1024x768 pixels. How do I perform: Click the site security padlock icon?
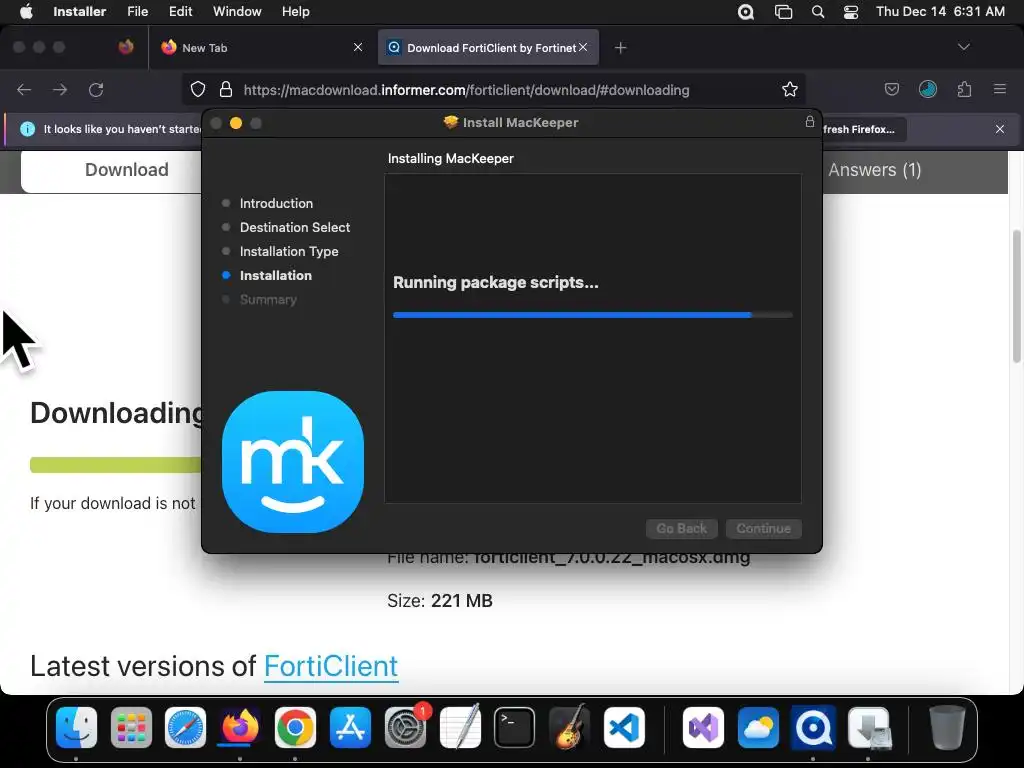226,89
